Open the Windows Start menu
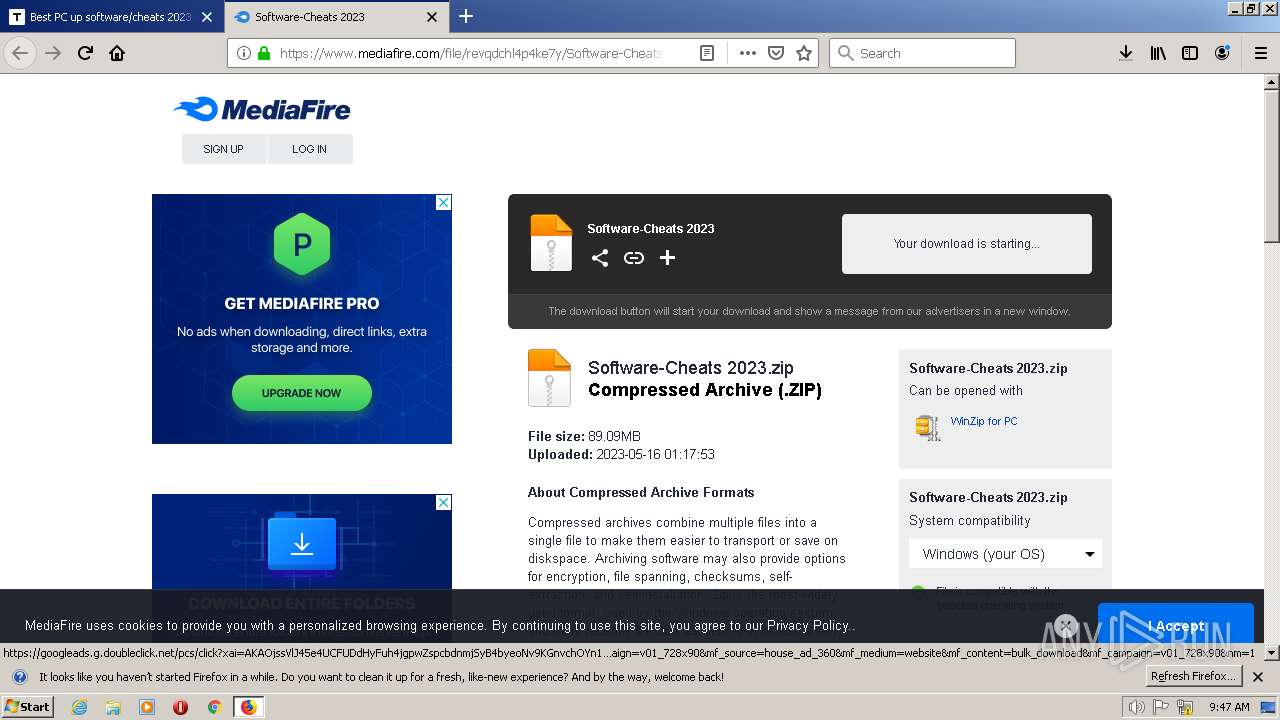This screenshot has width=1280, height=720. point(27,706)
